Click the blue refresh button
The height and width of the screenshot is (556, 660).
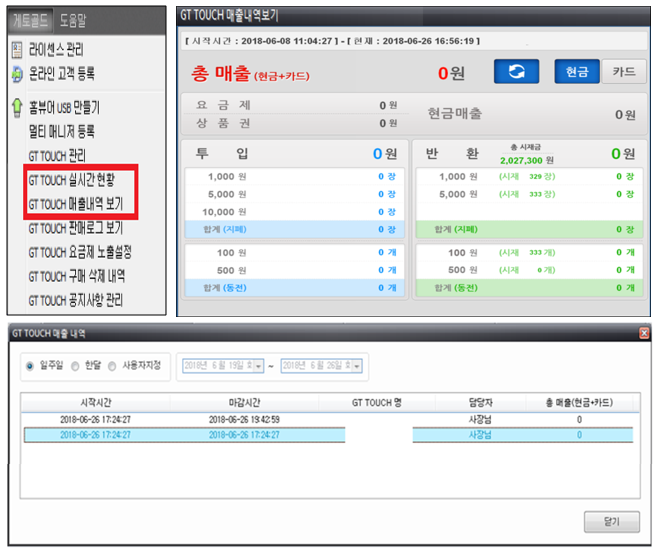coord(516,71)
